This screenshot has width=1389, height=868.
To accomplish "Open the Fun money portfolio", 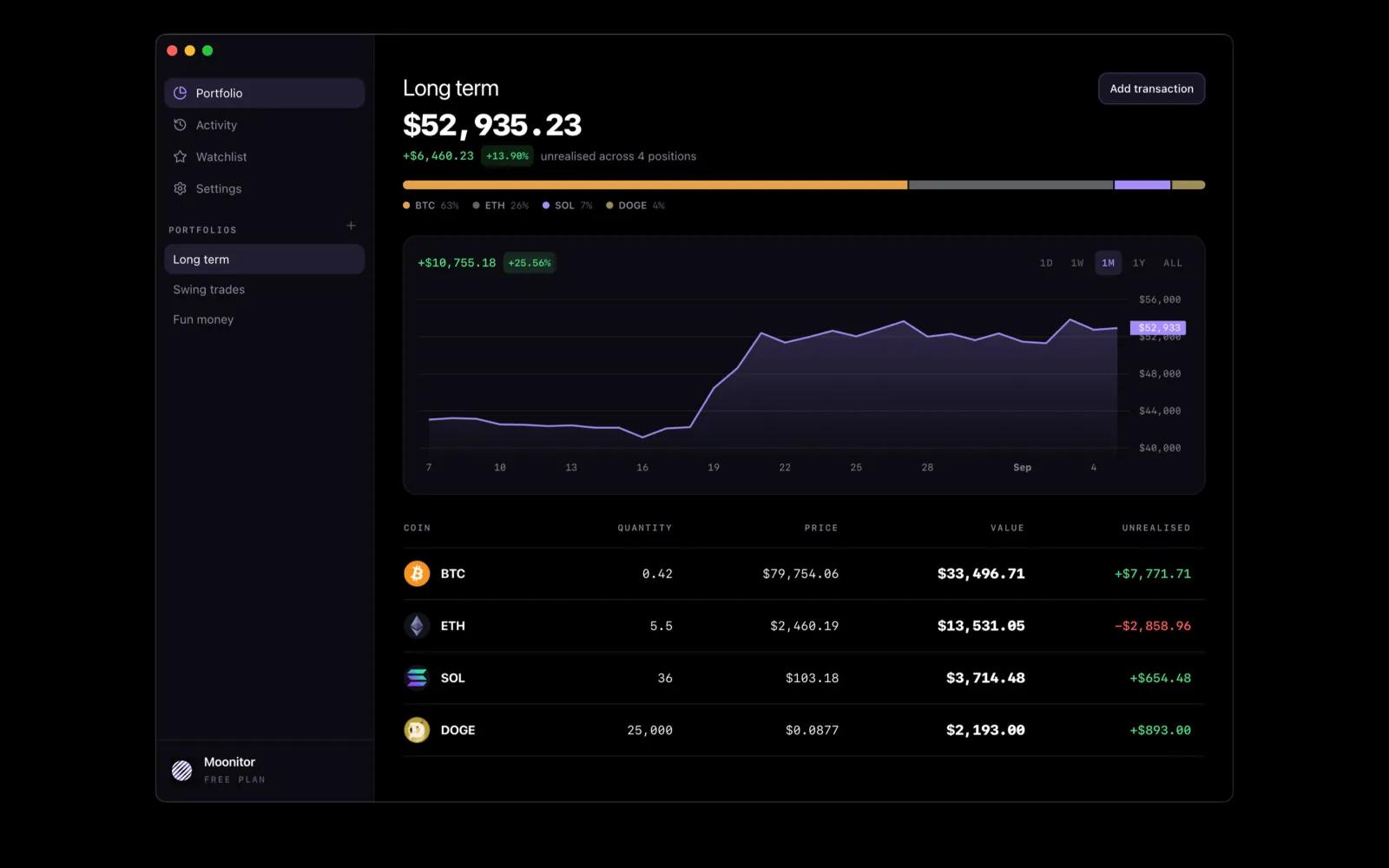I will coord(264,319).
